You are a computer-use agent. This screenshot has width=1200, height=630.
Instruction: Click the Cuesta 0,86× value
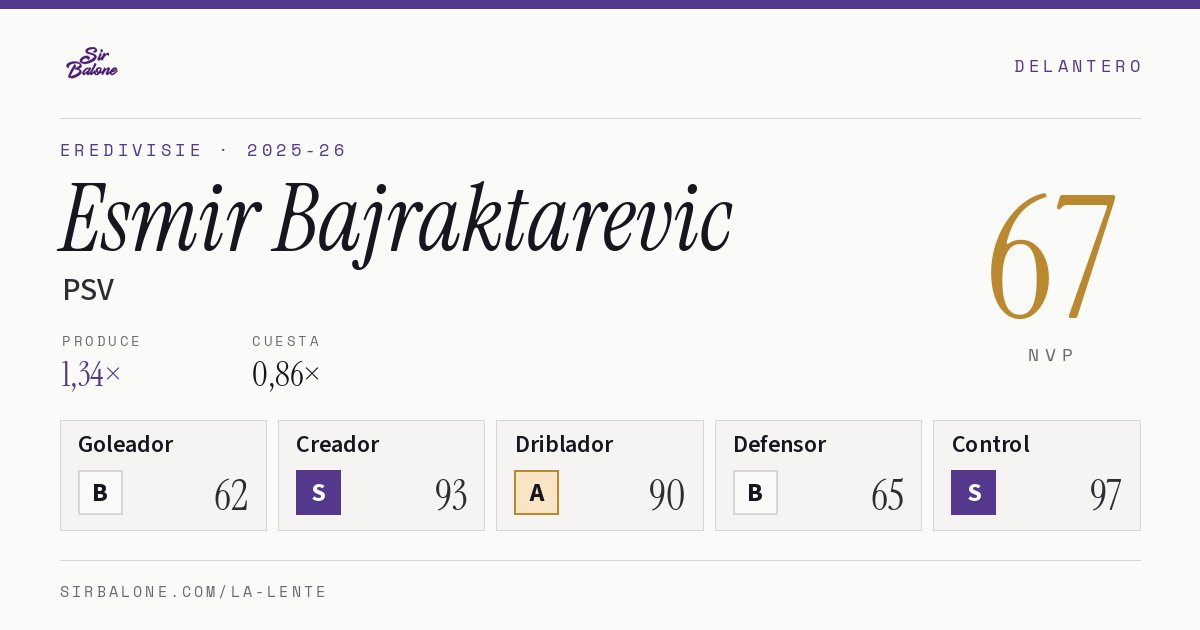coord(286,374)
